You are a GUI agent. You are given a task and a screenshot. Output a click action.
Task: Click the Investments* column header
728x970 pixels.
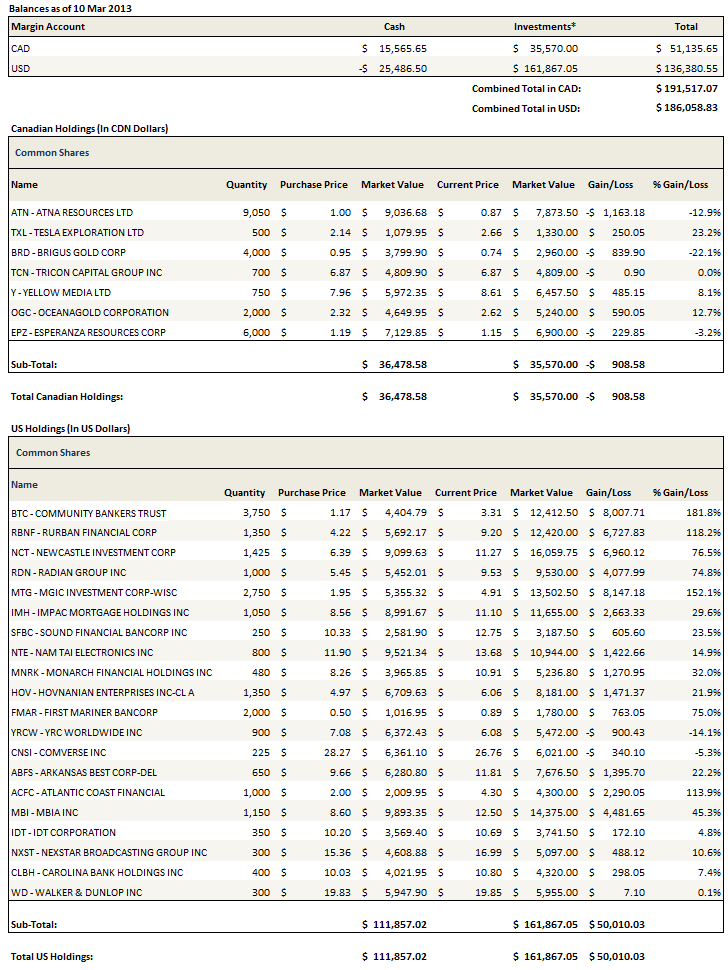tap(545, 27)
